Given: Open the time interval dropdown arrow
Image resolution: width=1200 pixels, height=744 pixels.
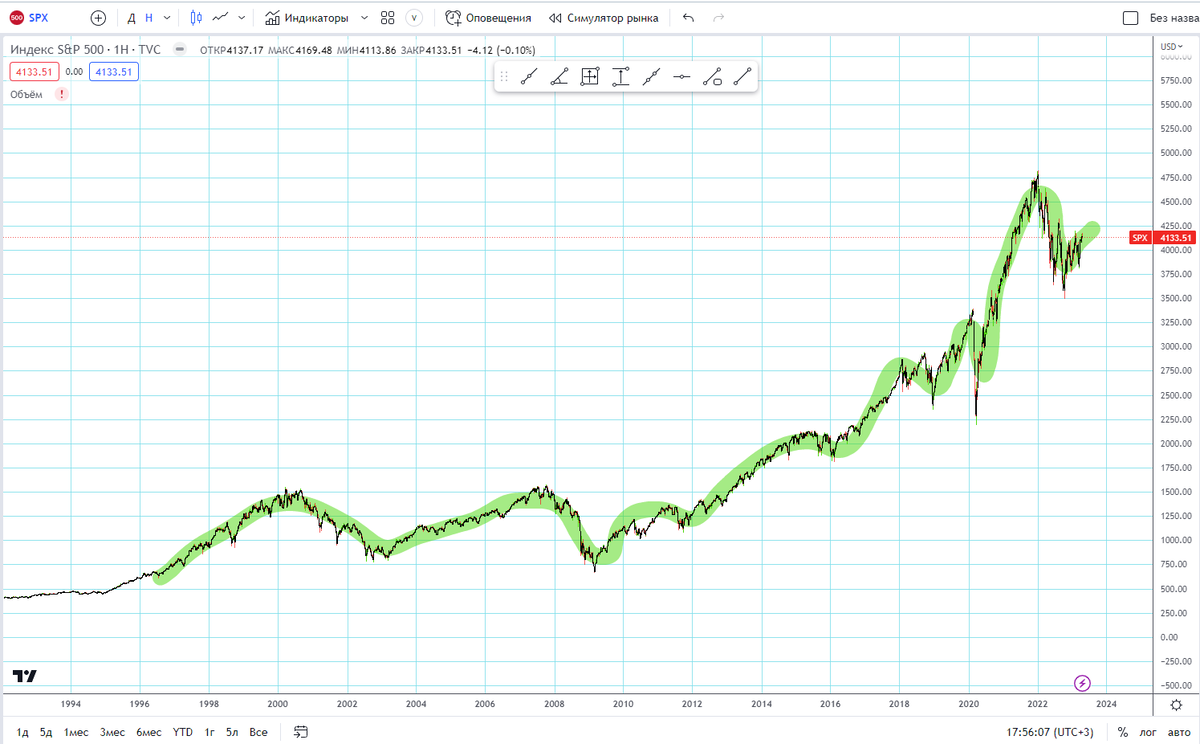Looking at the screenshot, I should tap(167, 17).
